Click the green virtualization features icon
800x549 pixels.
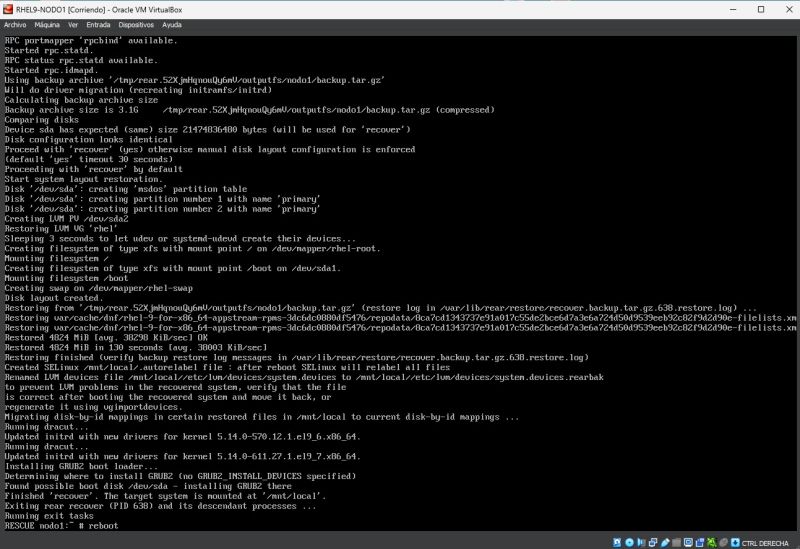coord(711,542)
